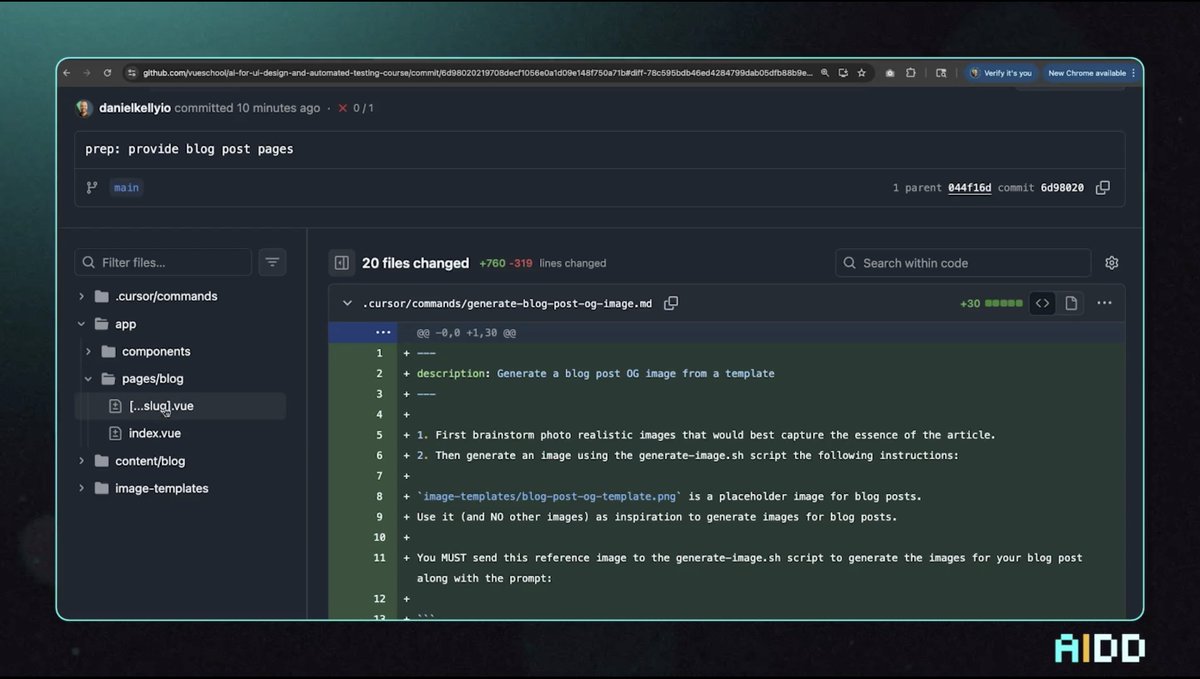
Task: Expand the image-templates folder
Action: coord(82,488)
